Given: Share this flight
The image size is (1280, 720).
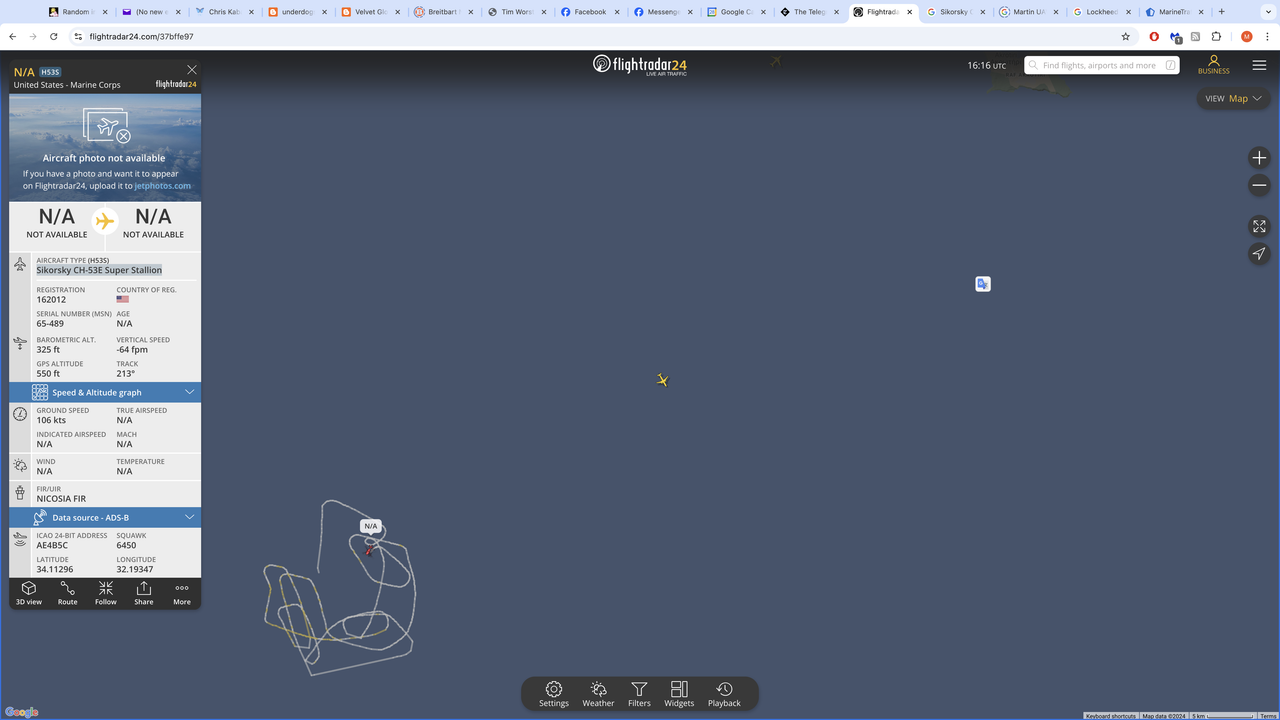Looking at the screenshot, I should click(144, 593).
